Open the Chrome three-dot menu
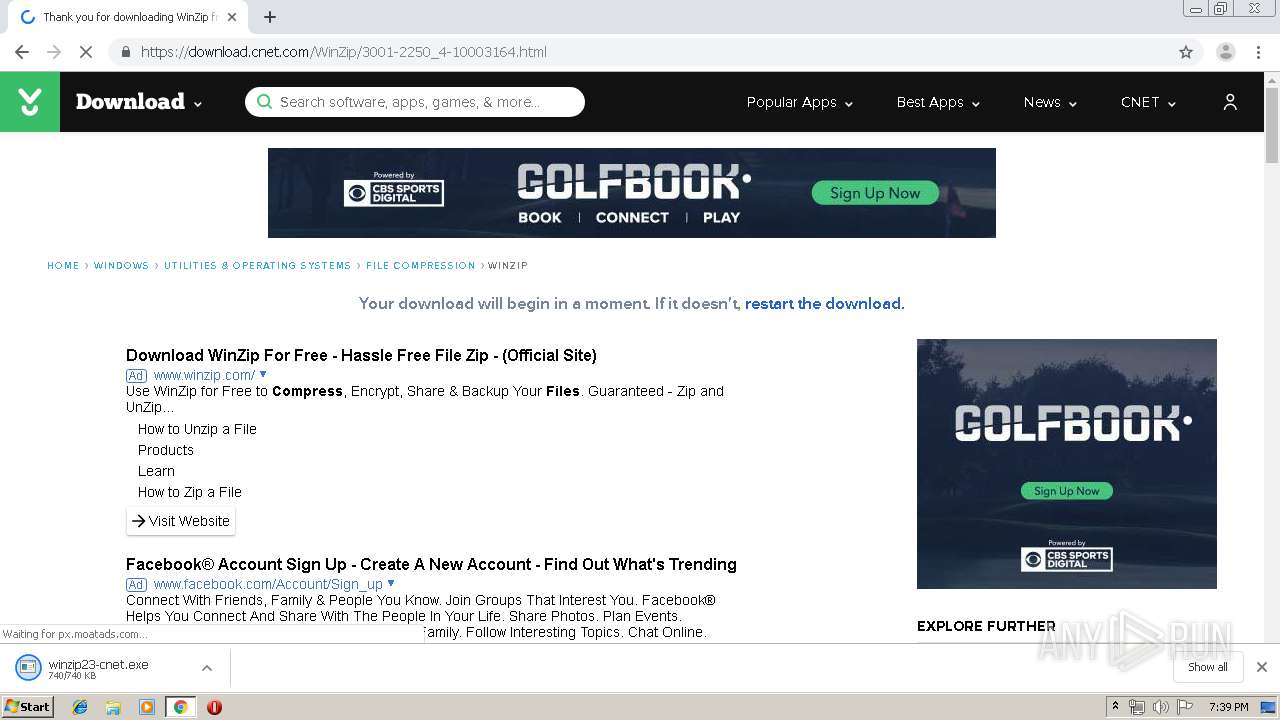Image resolution: width=1280 pixels, height=720 pixels. [1258, 52]
